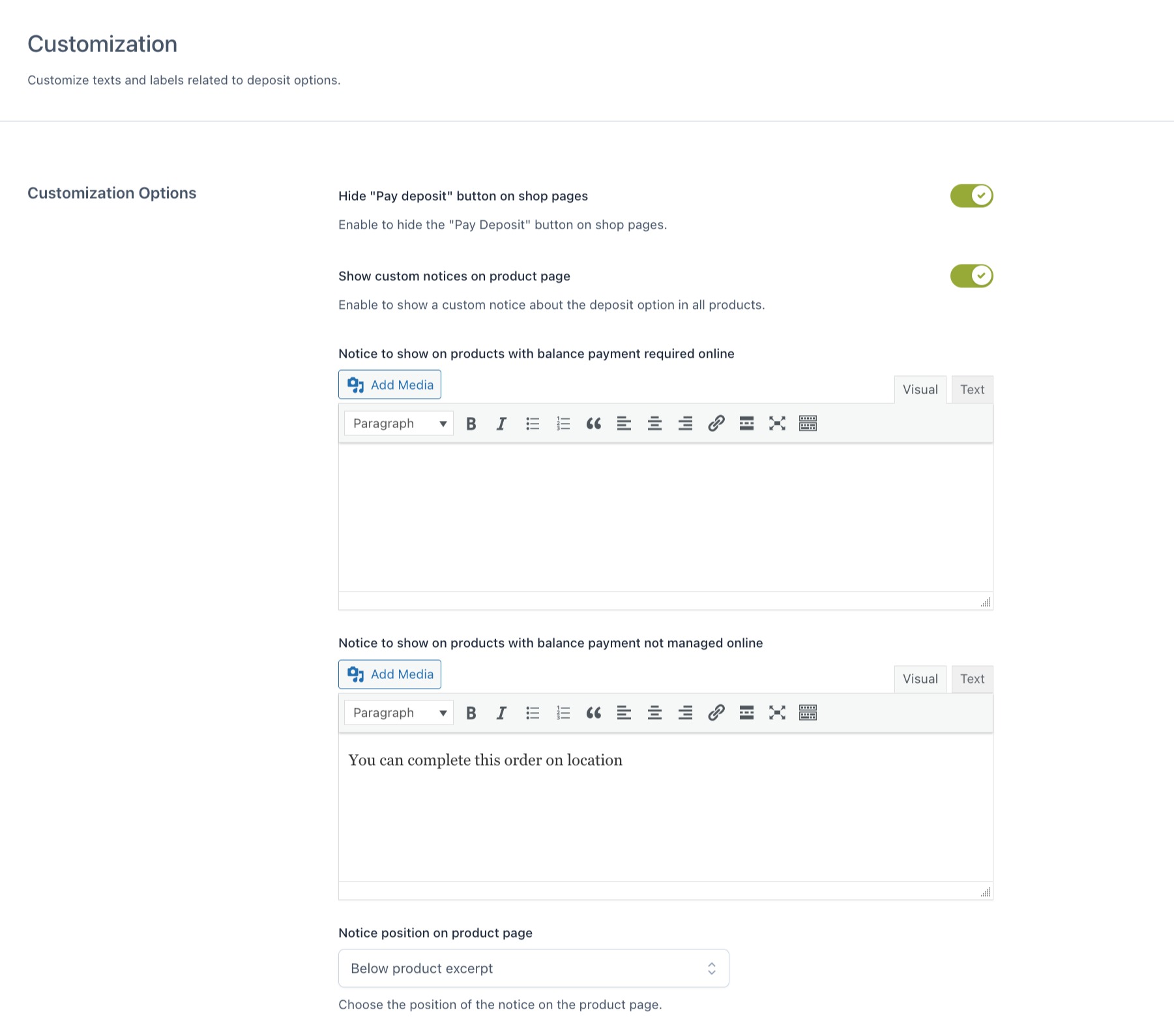Insert Read More tag in second editor

(x=746, y=713)
